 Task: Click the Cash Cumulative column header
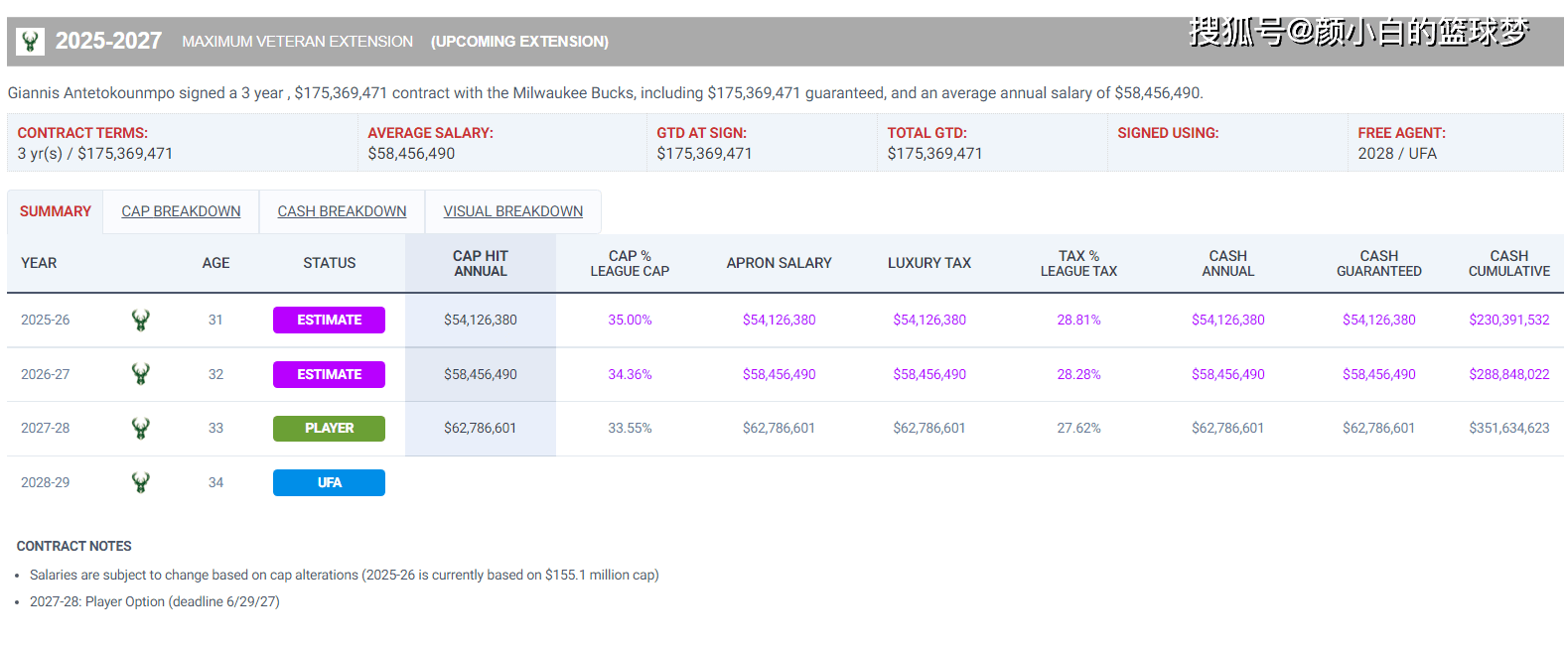(1509, 263)
